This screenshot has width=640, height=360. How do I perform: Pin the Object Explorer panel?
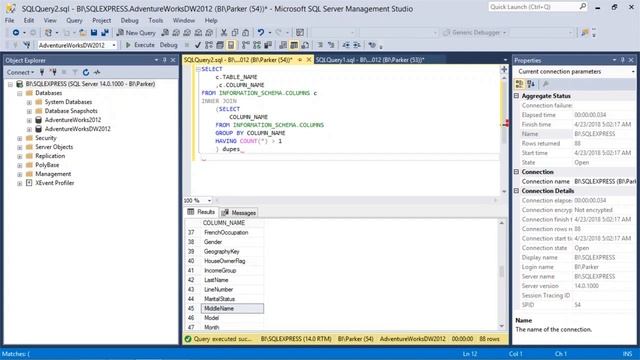tap(164, 60)
